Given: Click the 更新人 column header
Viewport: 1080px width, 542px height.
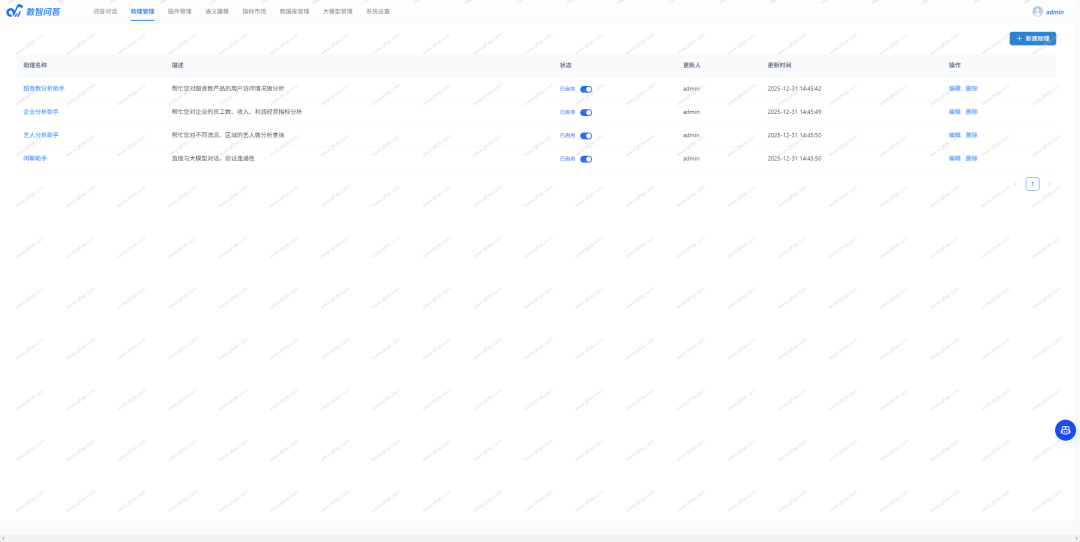Looking at the screenshot, I should tap(692, 65).
